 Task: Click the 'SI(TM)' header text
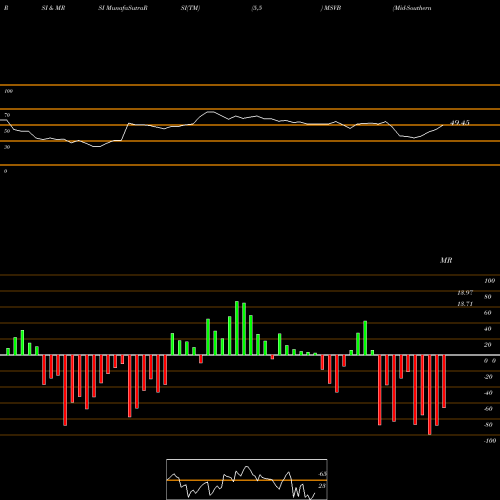[191, 8]
